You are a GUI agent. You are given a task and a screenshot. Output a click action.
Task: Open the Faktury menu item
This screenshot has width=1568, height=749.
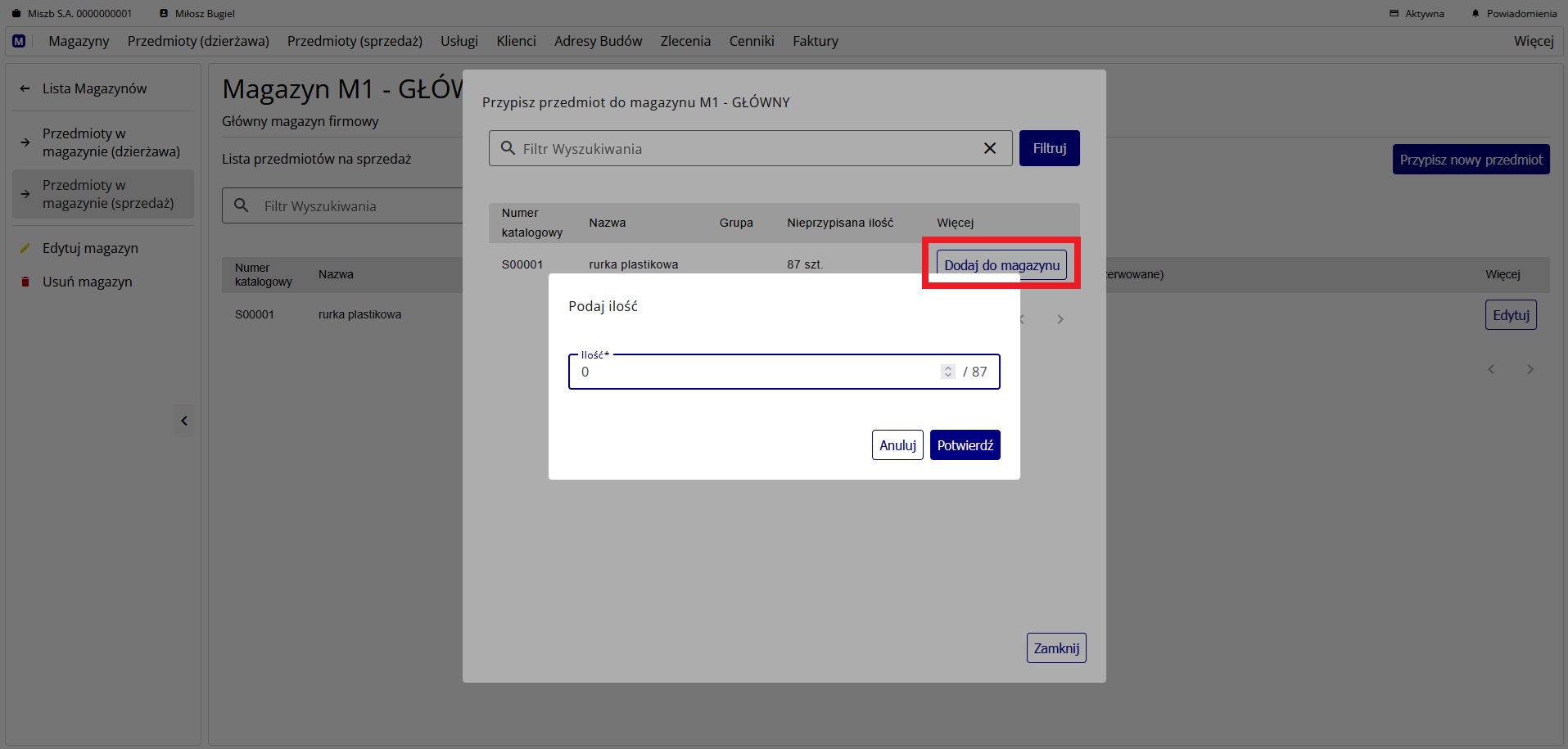815,41
